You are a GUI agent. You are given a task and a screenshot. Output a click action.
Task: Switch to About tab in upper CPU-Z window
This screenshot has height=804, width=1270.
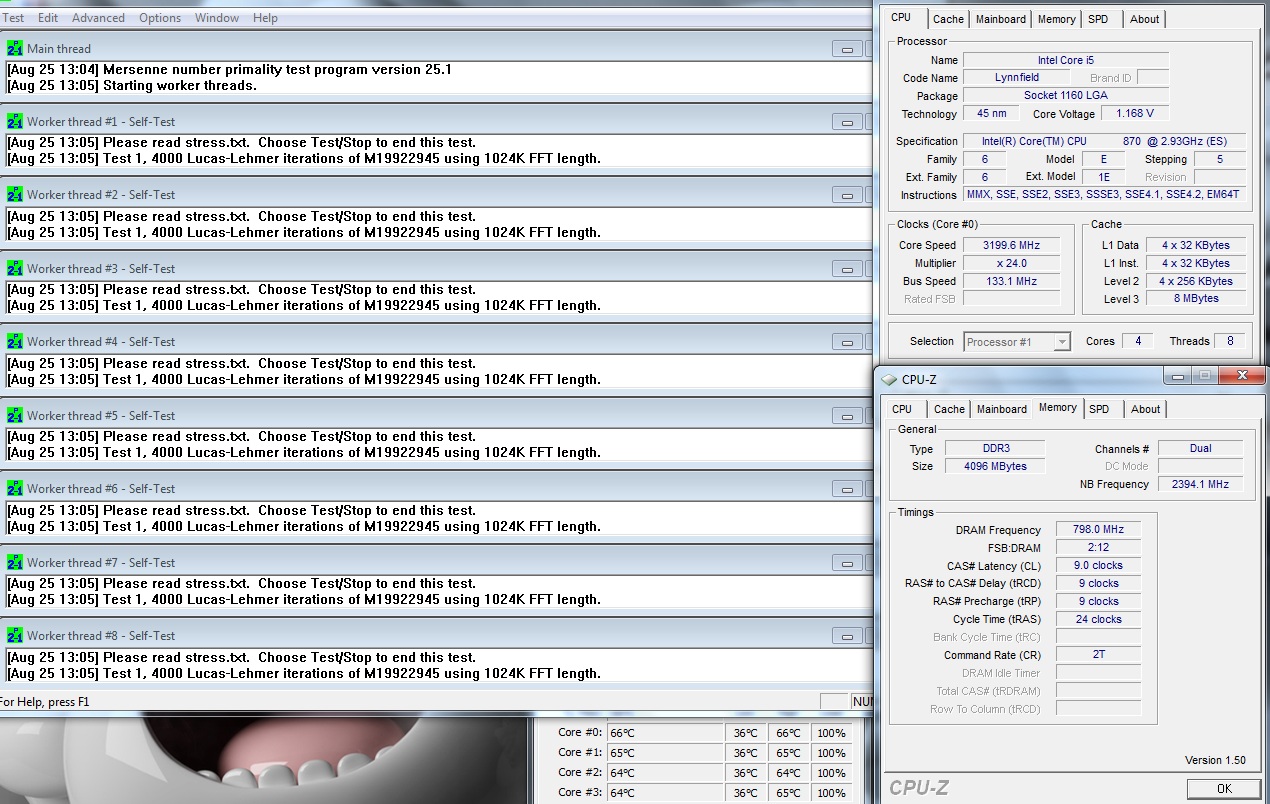click(1145, 19)
